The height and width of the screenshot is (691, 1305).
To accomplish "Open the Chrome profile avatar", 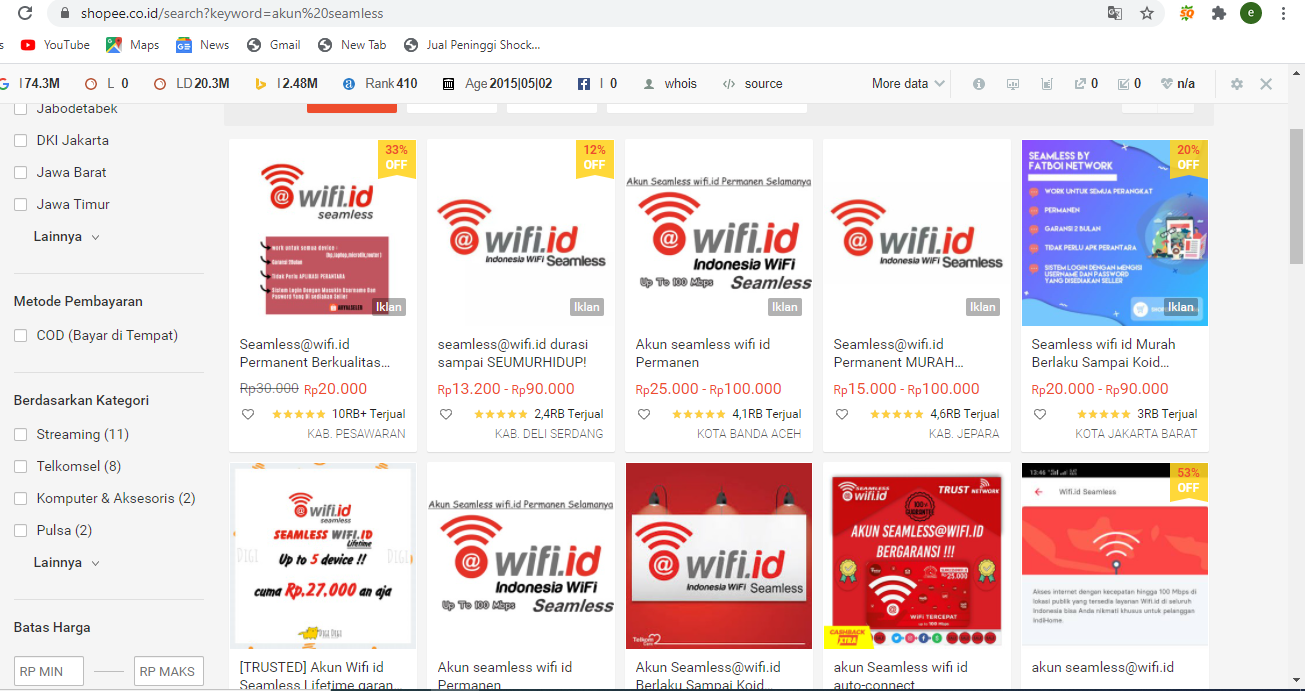I will (x=1250, y=13).
